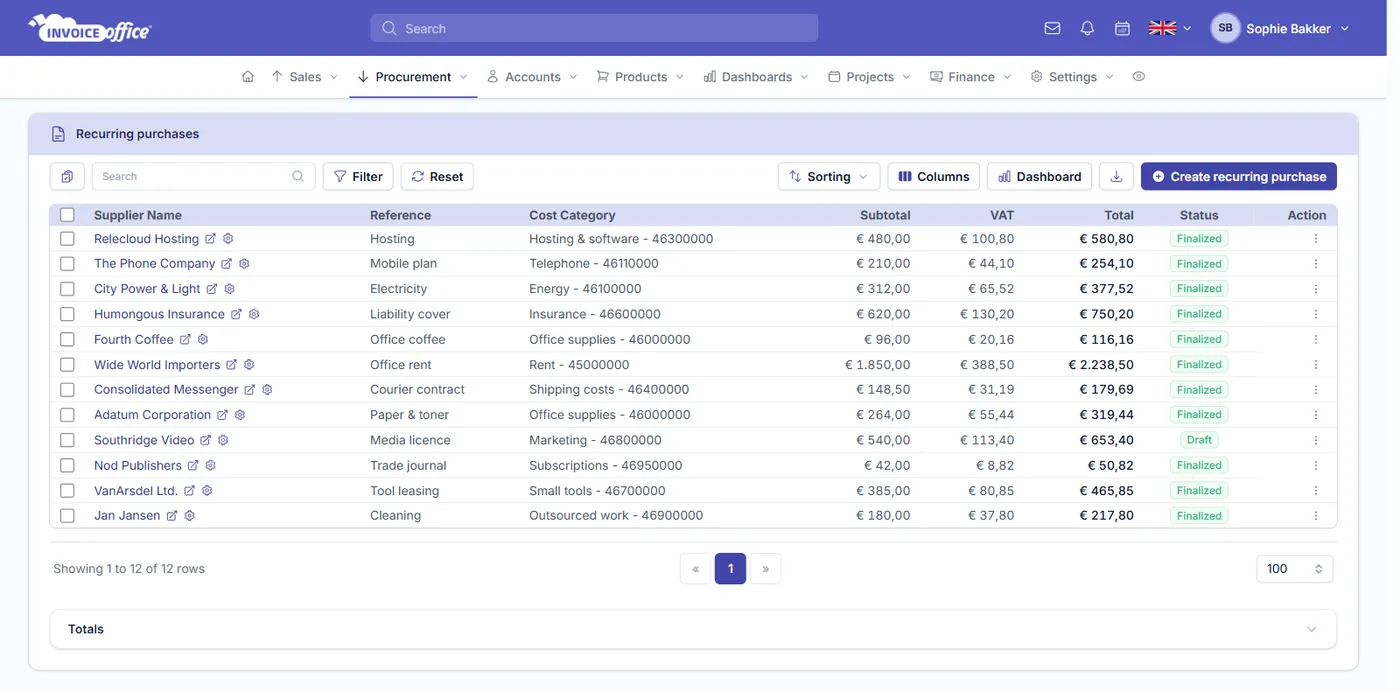Open settings gear icon for Relecloud Hosting
The image size is (1400, 691).
coord(228,239)
